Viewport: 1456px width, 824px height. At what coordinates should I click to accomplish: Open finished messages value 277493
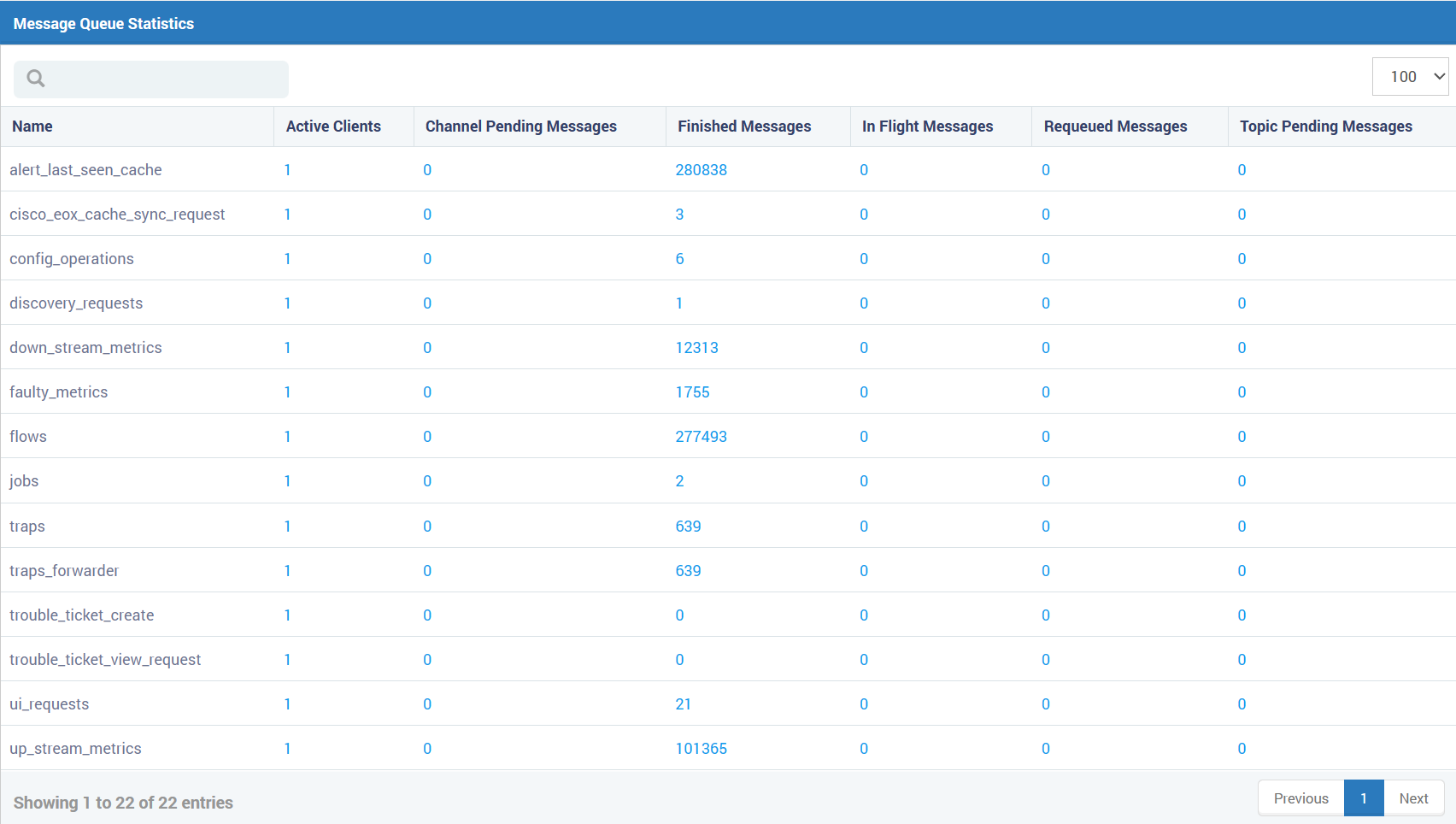[701, 437]
